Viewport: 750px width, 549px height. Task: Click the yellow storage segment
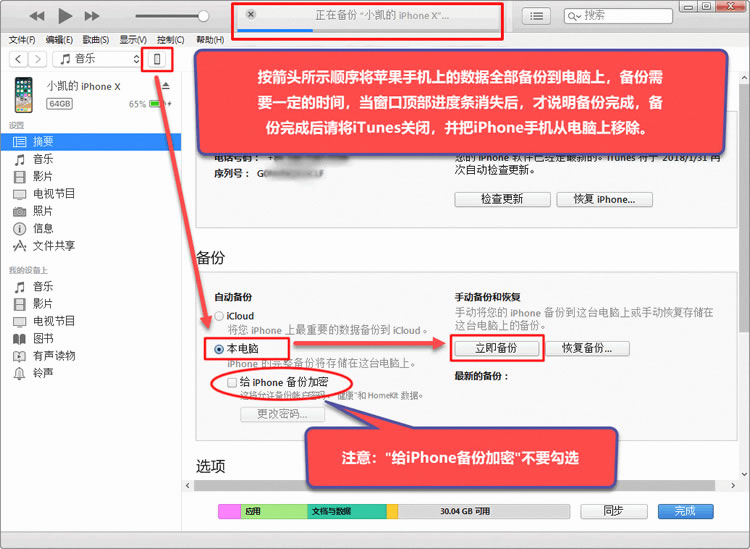pos(392,511)
